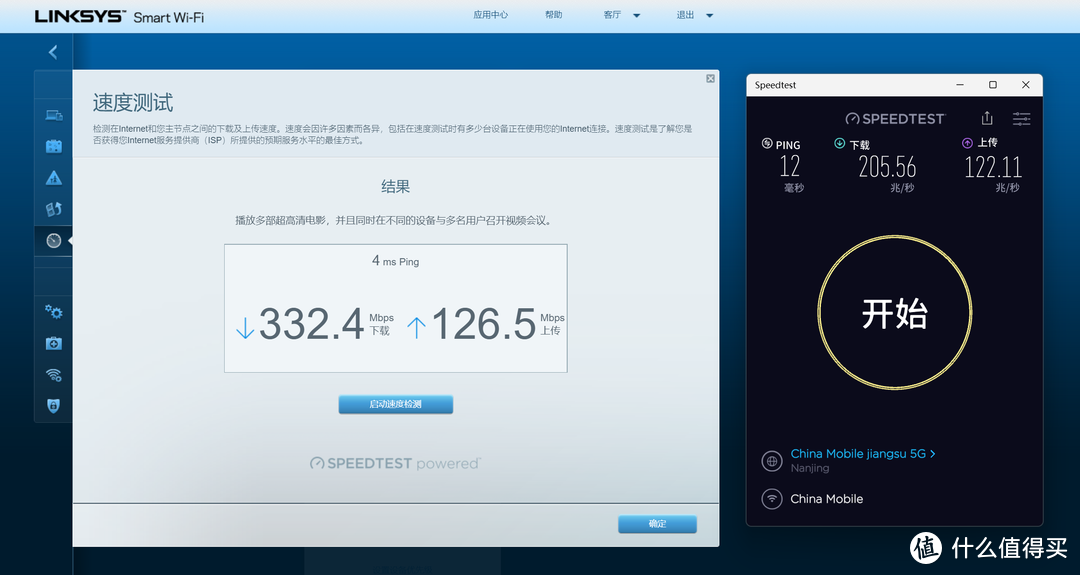Click the 332.4 Mbps download value
This screenshot has height=575, width=1080.
[x=311, y=324]
